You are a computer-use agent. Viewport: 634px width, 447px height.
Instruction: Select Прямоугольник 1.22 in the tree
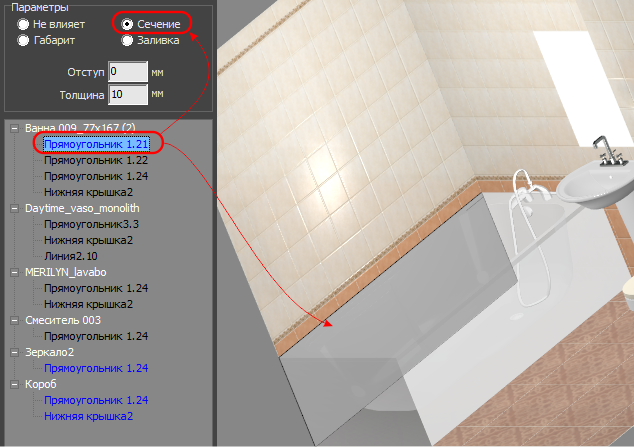coord(96,160)
